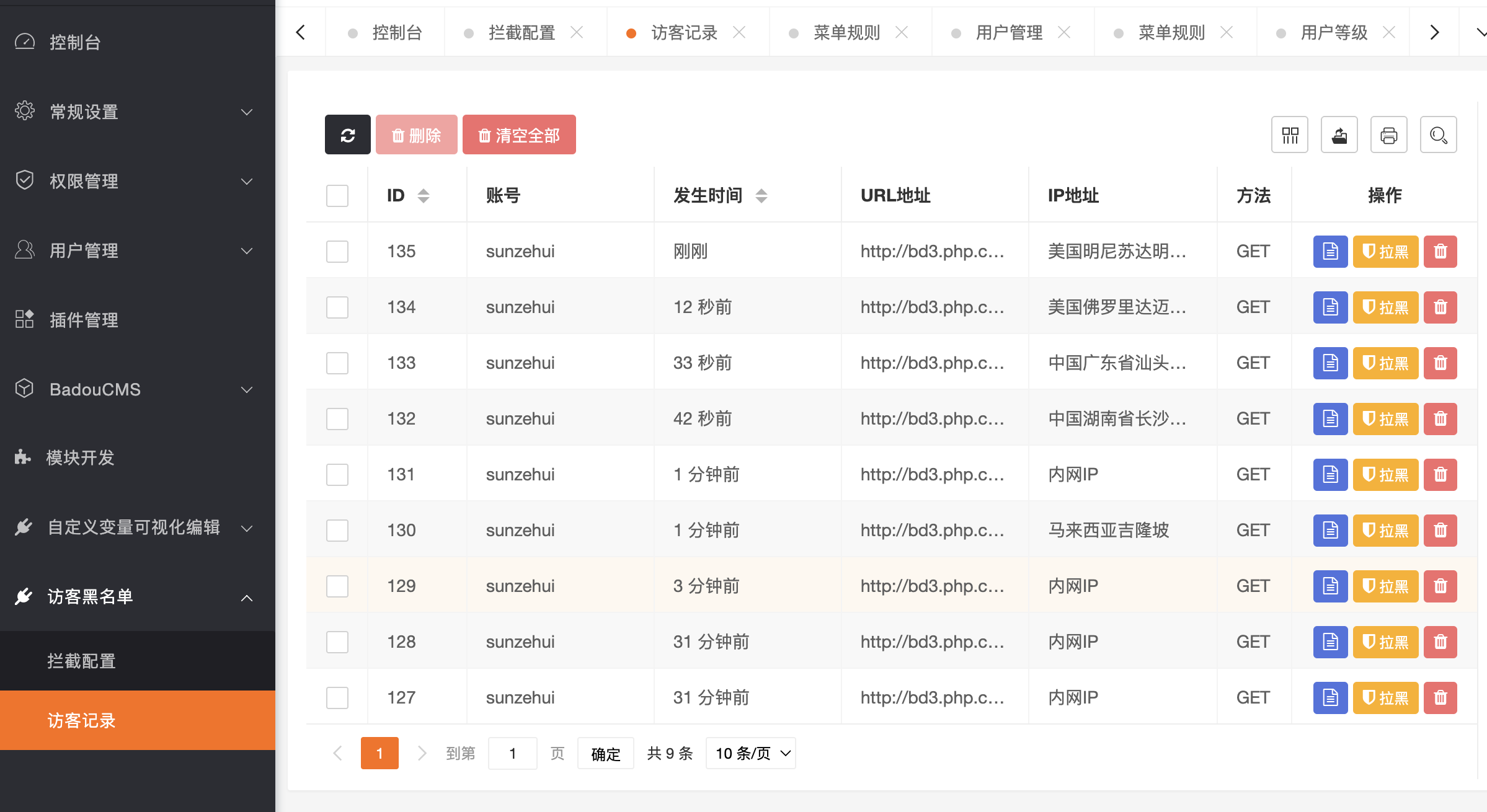Screen dimensions: 1487x812
Task: Check the box for record 134
Action: tap(337, 307)
